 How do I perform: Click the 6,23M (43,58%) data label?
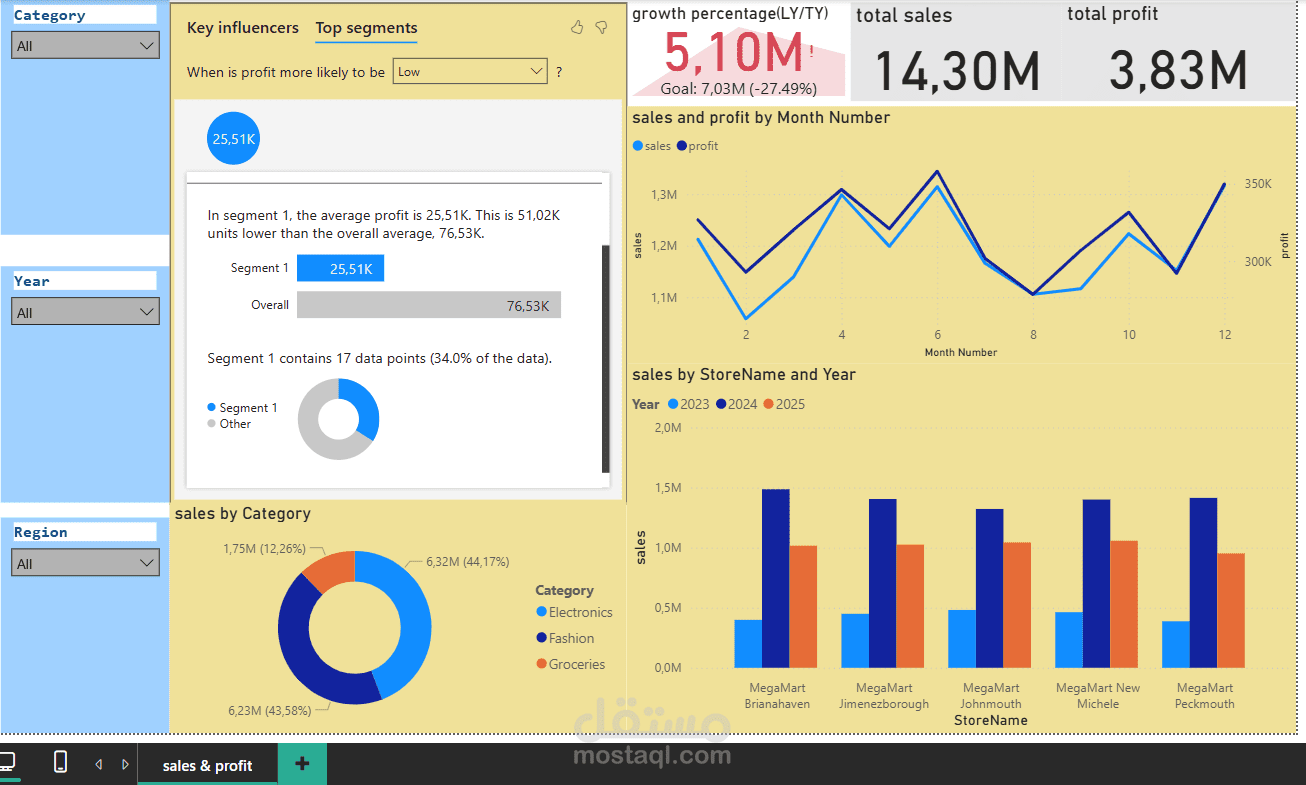point(269,710)
